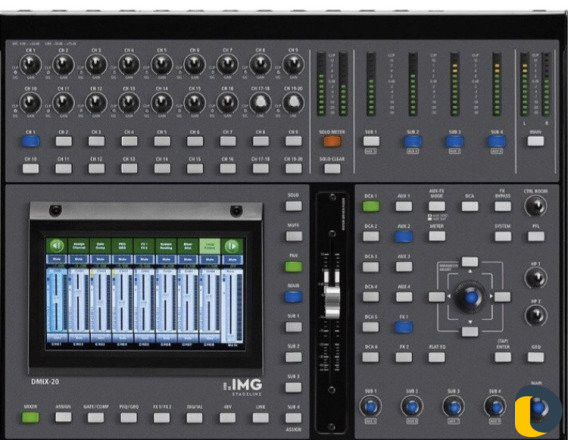
Task: Select the blue CH 1 channel button
Action: pyautogui.click(x=31, y=141)
